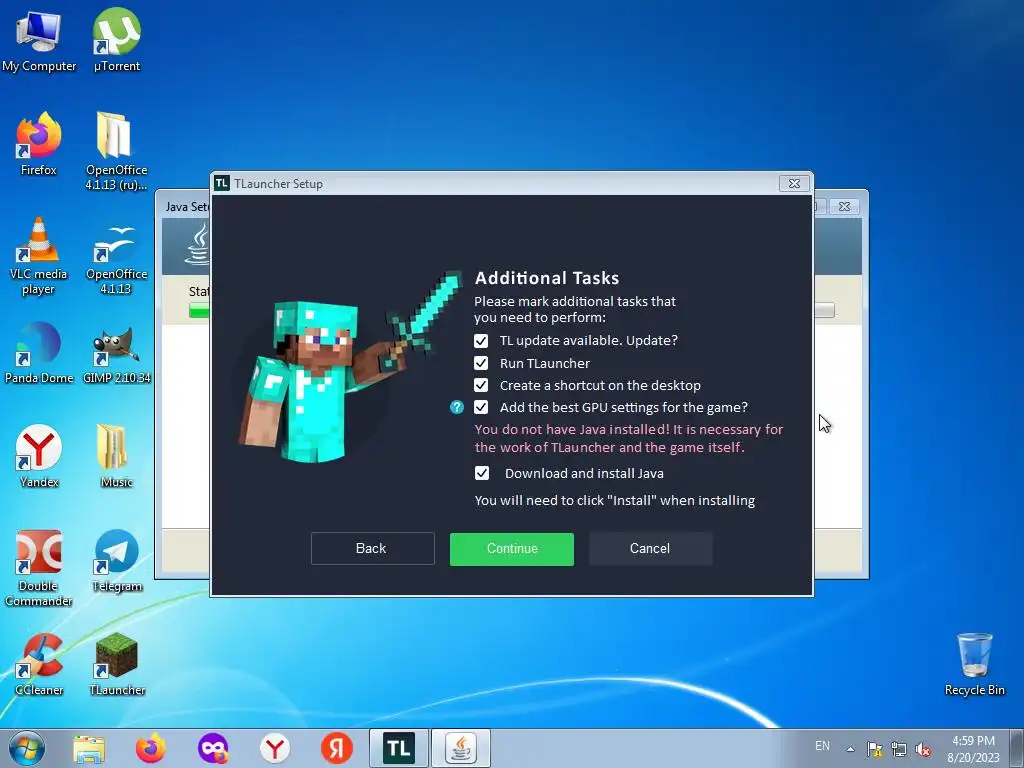Click the Java Setup progress bar
The width and height of the screenshot is (1024, 768).
199,311
